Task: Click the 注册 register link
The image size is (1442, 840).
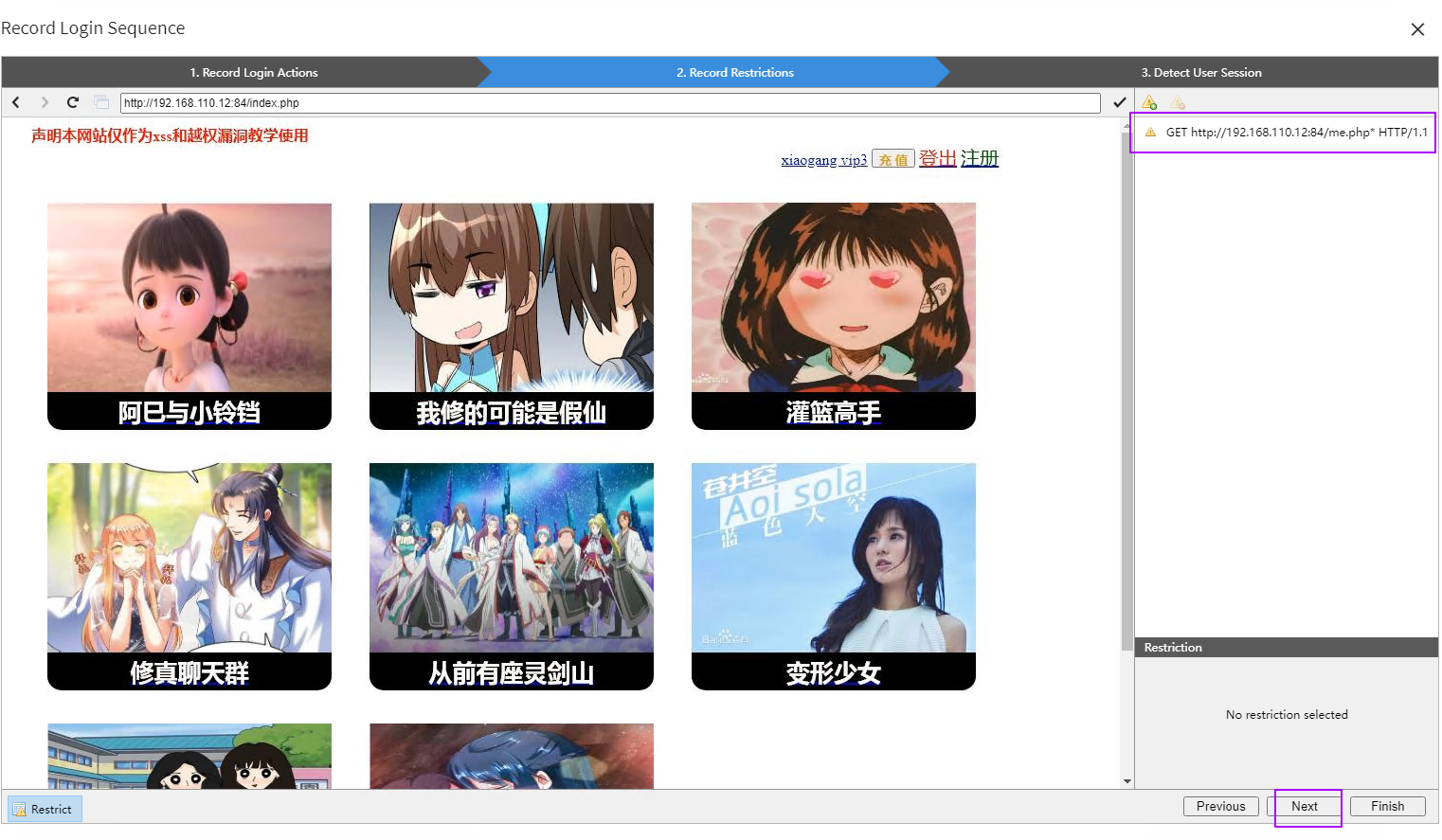Action: click(x=980, y=158)
